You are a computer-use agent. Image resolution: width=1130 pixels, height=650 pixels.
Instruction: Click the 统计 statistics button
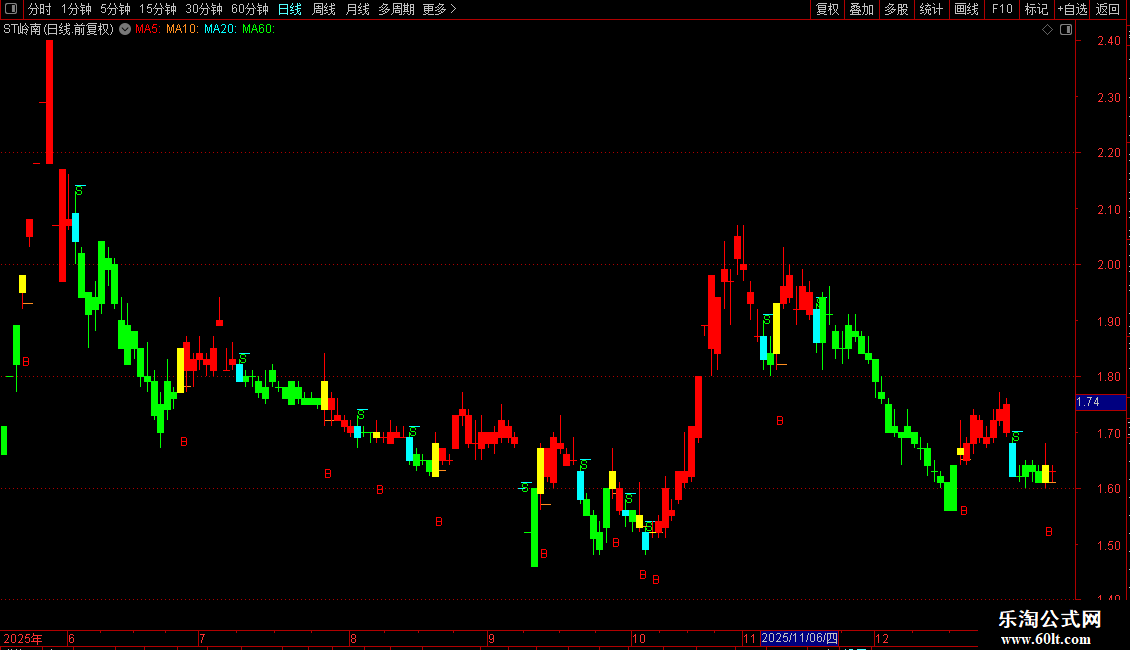pos(931,9)
